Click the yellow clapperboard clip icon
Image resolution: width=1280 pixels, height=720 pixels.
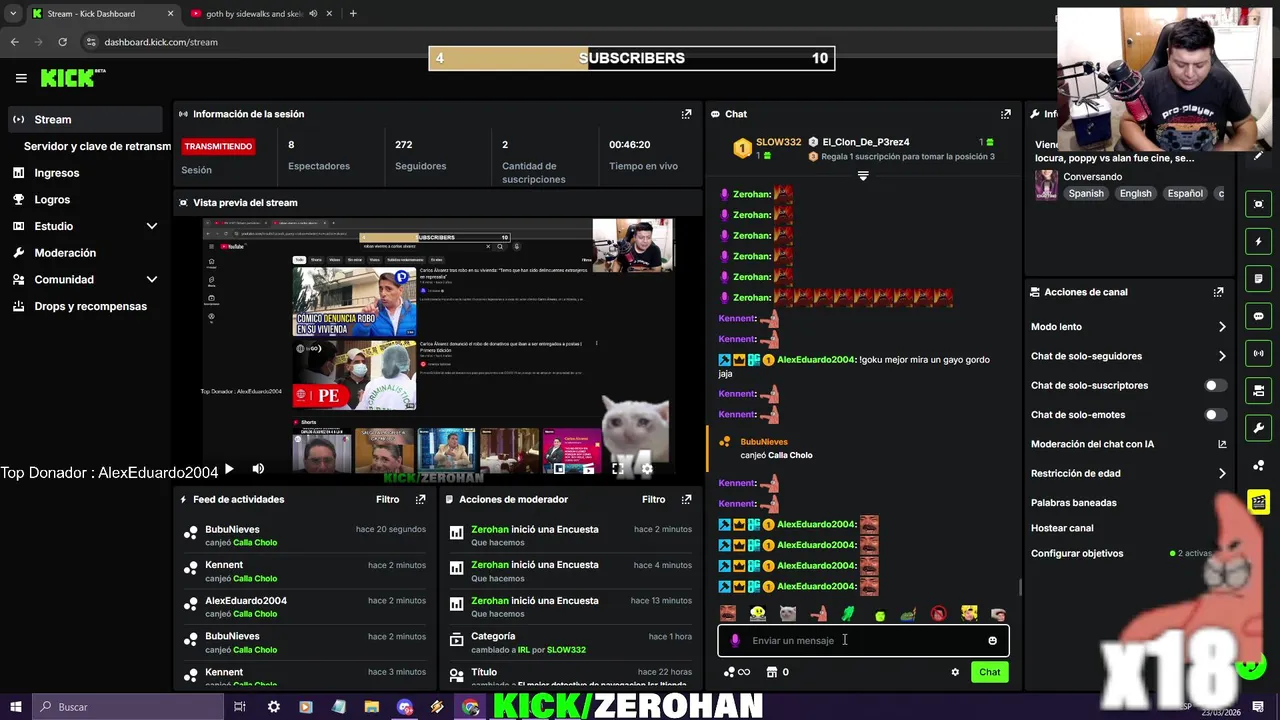point(1258,502)
